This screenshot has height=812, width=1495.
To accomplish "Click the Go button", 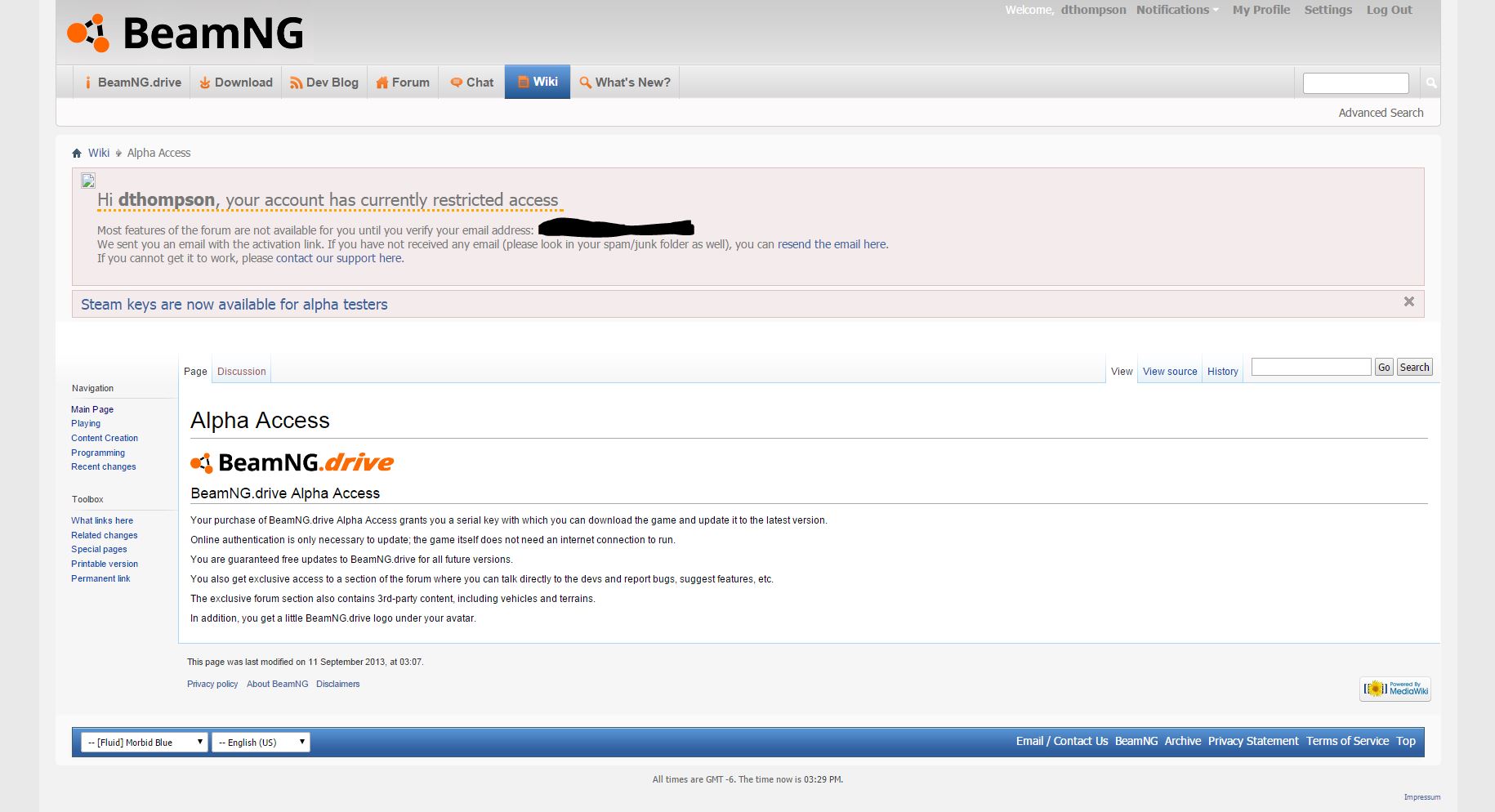I will tap(1384, 367).
